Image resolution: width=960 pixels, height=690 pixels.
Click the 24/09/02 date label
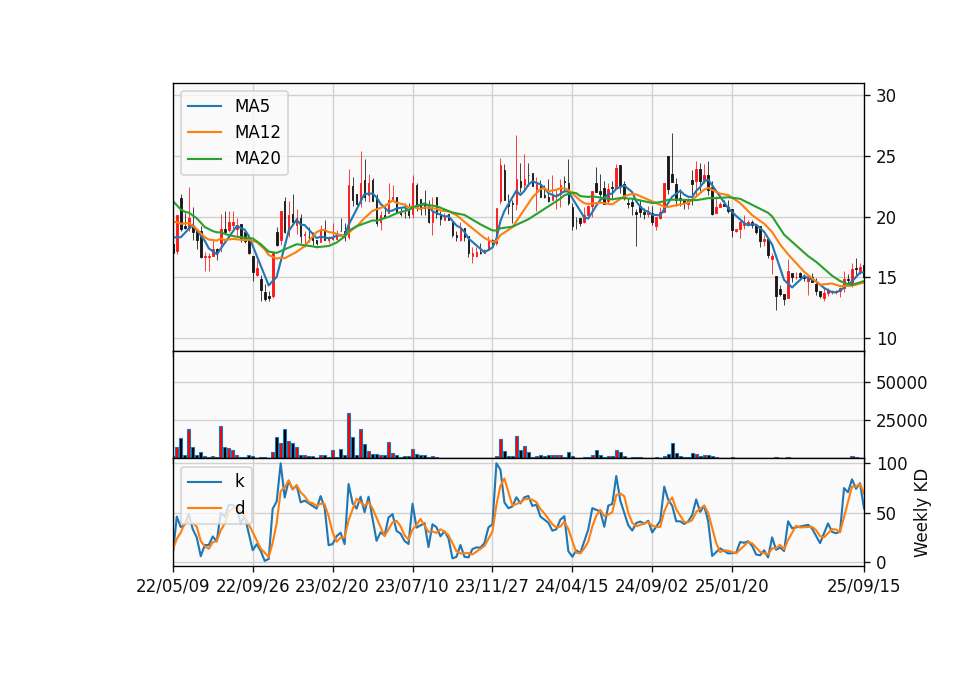click(x=651, y=586)
